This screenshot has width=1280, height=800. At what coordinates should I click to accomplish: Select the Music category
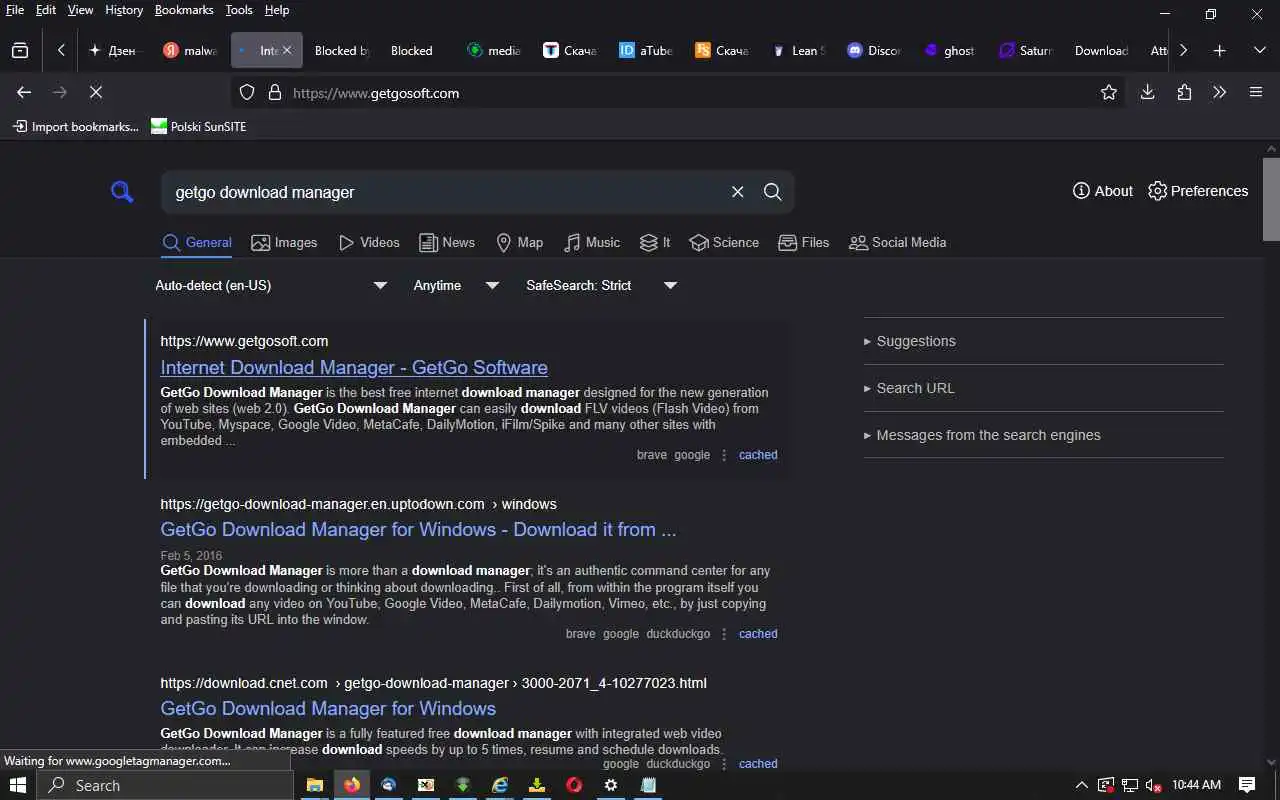tap(592, 243)
